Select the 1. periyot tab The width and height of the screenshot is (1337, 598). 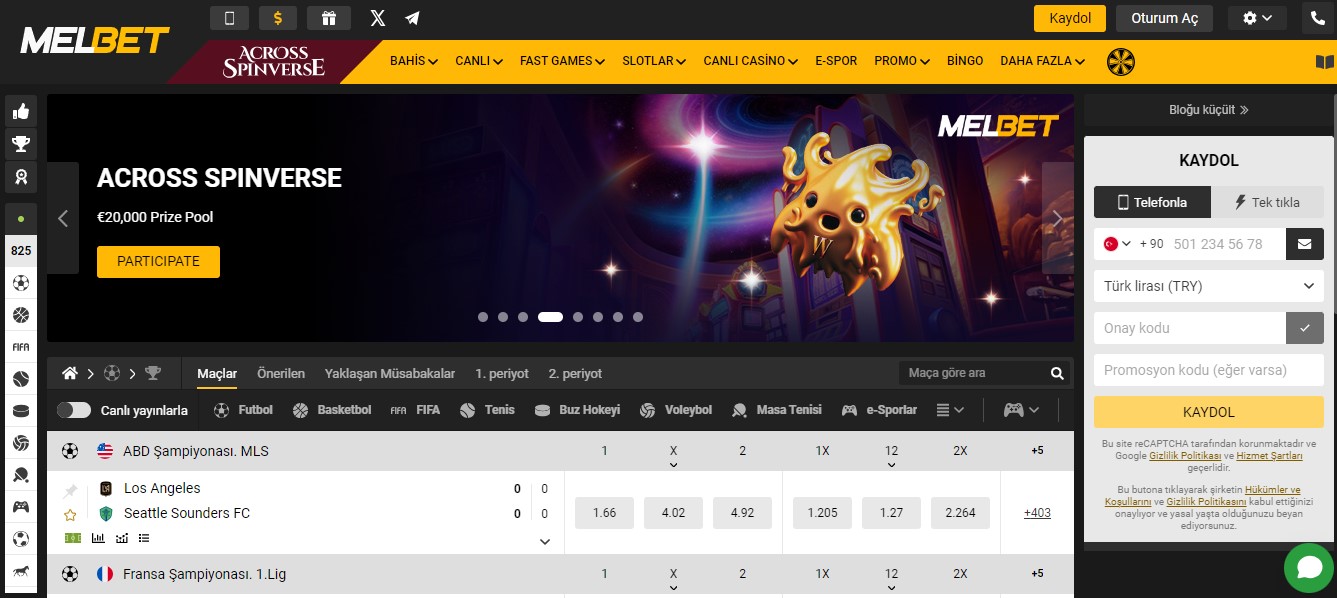pyautogui.click(x=502, y=373)
